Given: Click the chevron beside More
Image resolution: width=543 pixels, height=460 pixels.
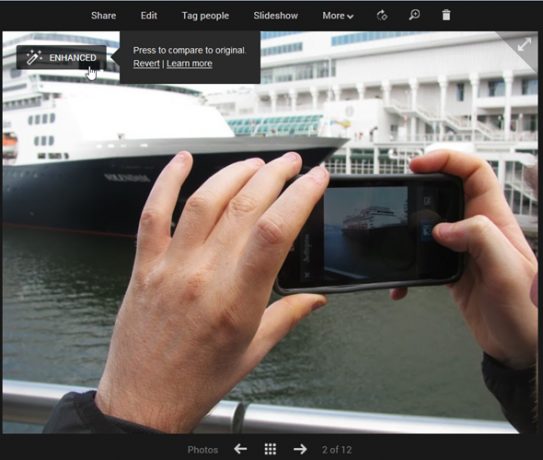Looking at the screenshot, I should coord(350,16).
